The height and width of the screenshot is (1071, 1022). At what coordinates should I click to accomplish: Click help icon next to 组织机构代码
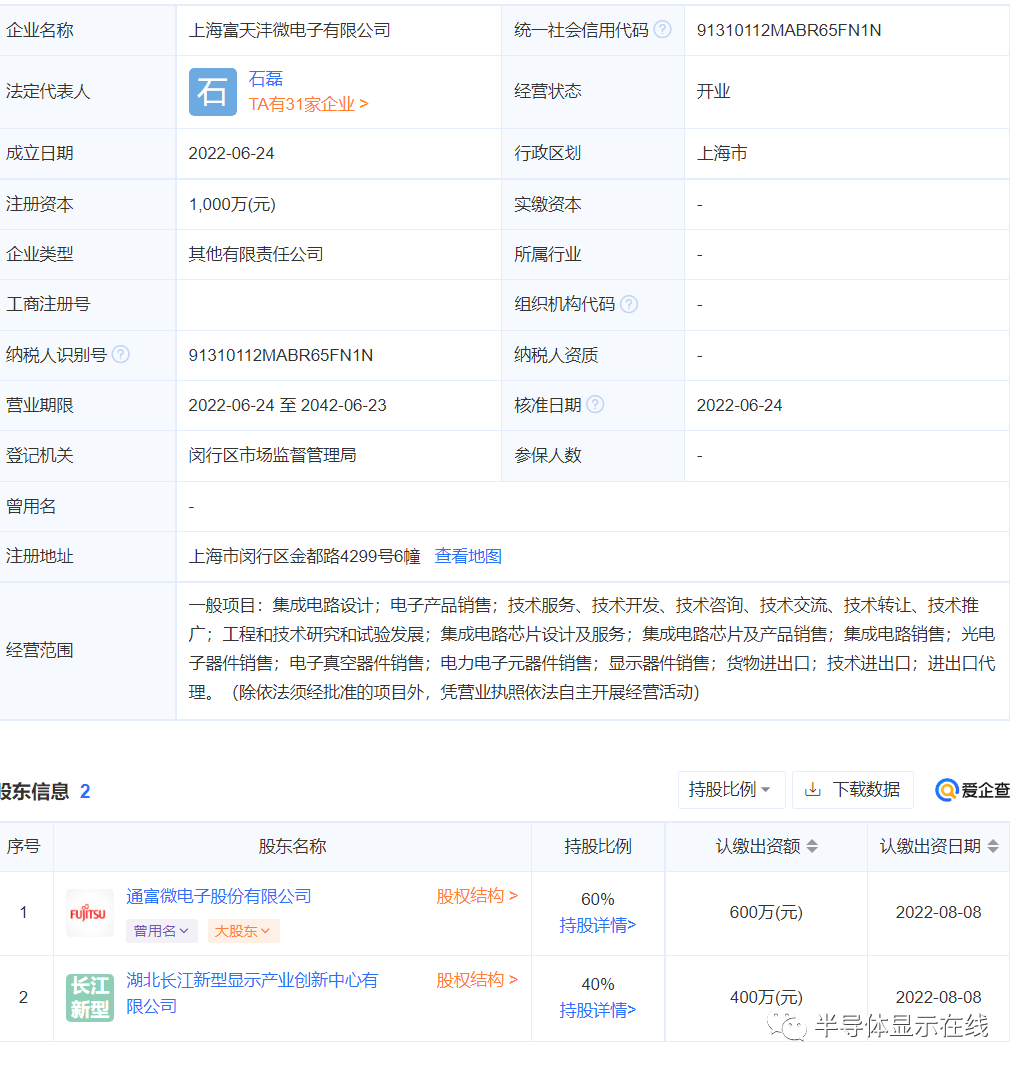(628, 304)
